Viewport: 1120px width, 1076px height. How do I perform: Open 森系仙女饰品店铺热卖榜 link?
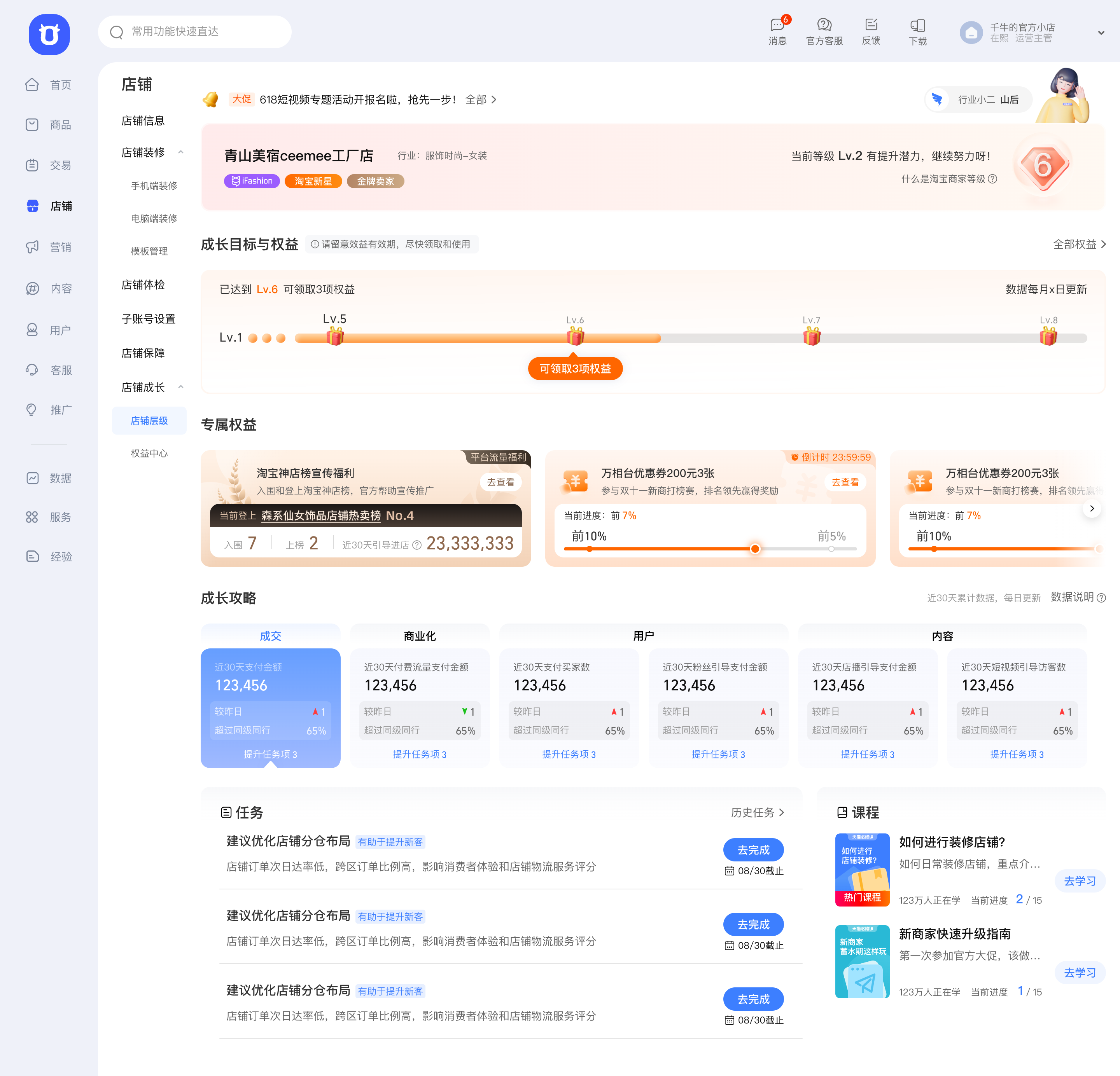320,515
